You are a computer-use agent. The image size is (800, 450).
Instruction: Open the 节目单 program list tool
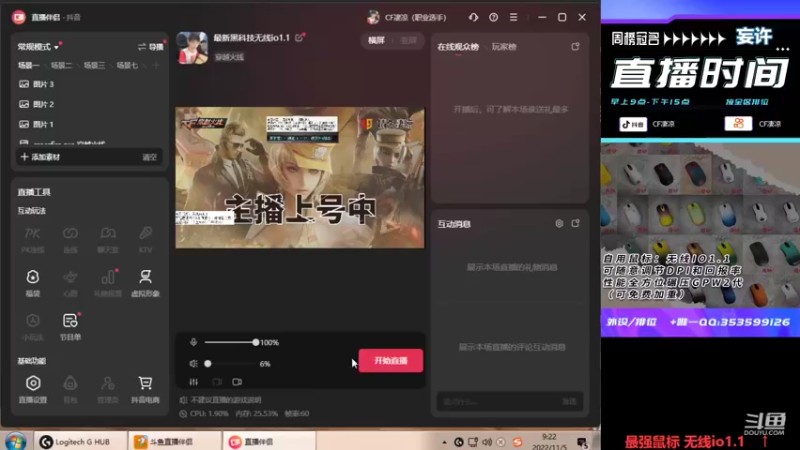tap(70, 327)
